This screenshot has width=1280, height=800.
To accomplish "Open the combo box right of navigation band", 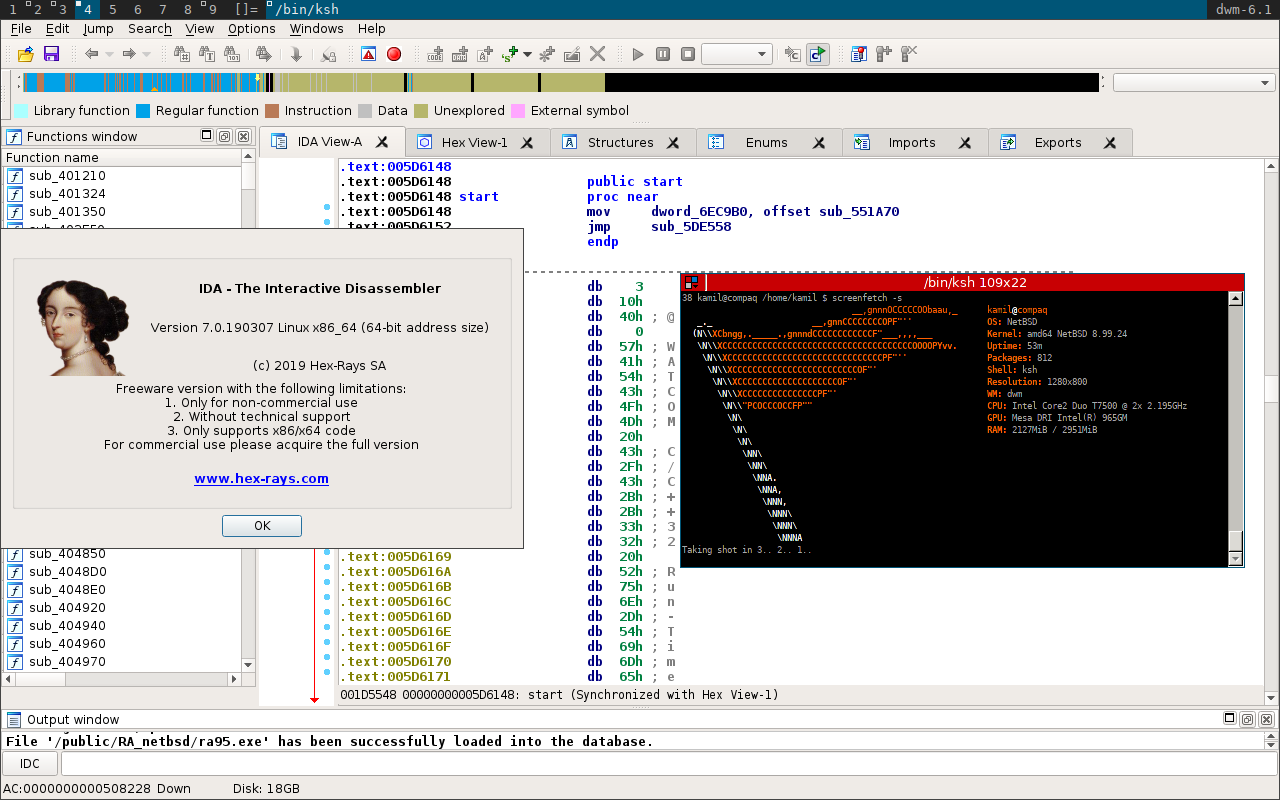I will pyautogui.click(x=1194, y=83).
